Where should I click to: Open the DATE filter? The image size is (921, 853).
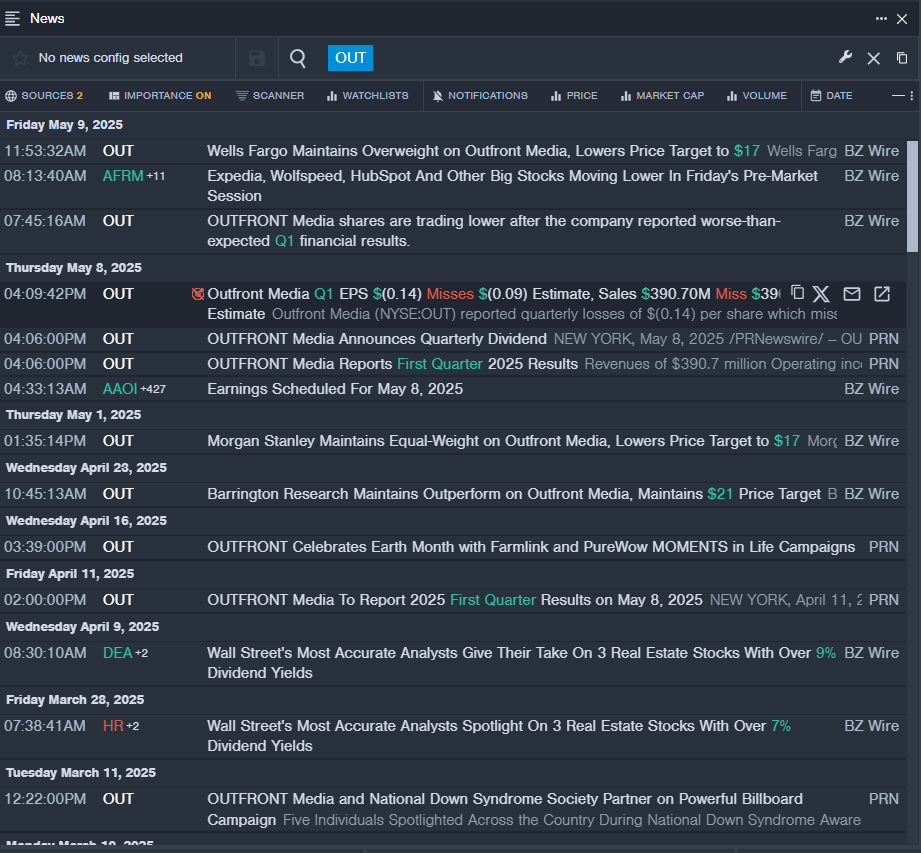pos(831,95)
